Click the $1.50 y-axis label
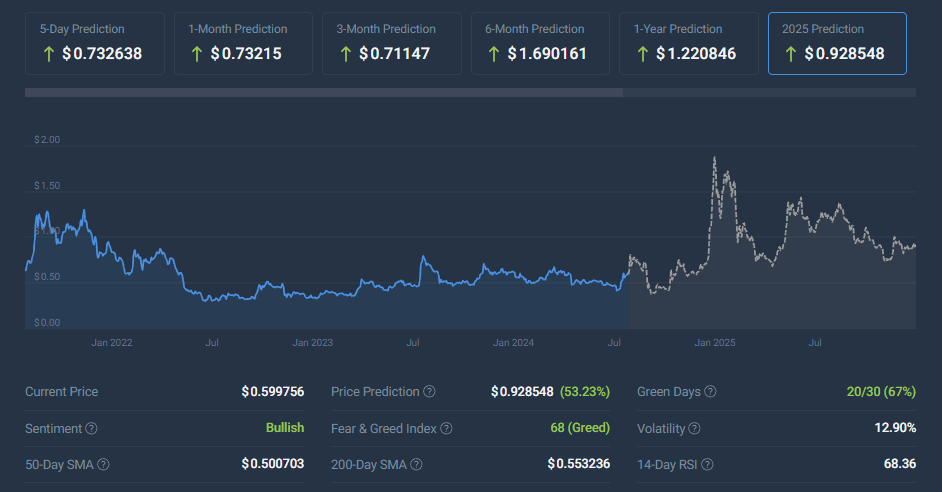942x492 pixels. point(47,186)
